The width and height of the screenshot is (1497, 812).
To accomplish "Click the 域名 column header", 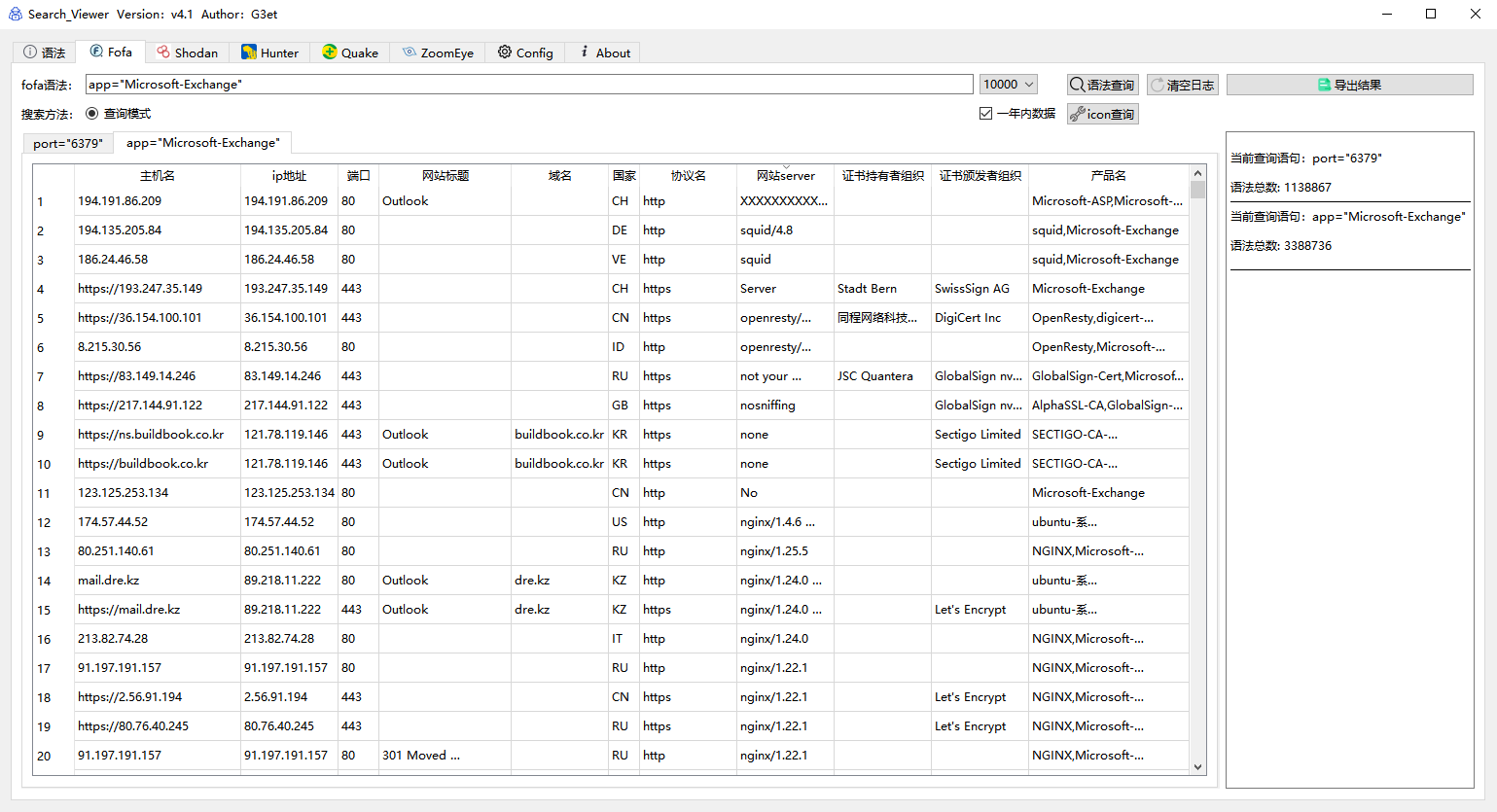I will [x=560, y=176].
